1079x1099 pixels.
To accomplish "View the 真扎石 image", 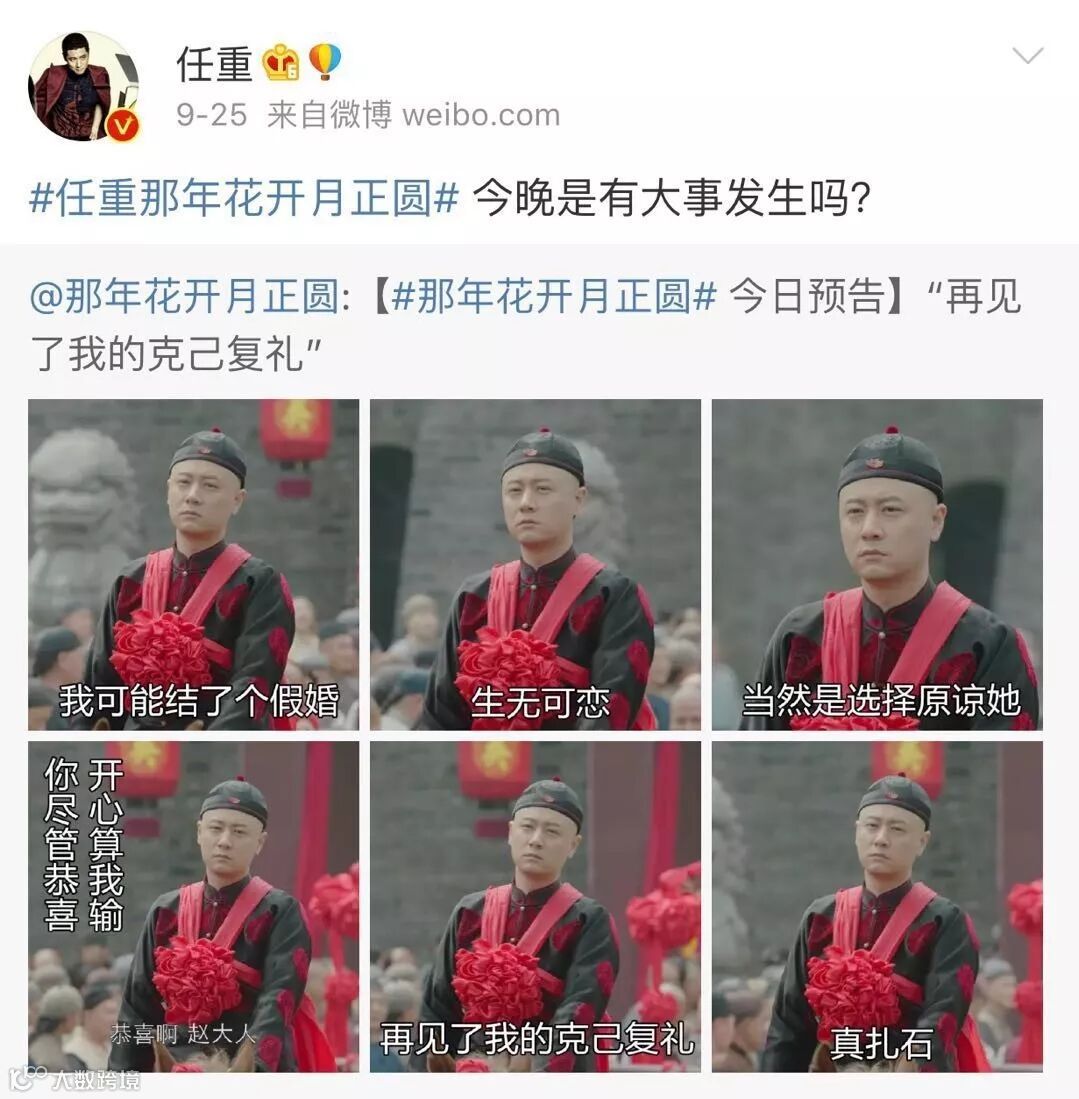I will tap(877, 907).
